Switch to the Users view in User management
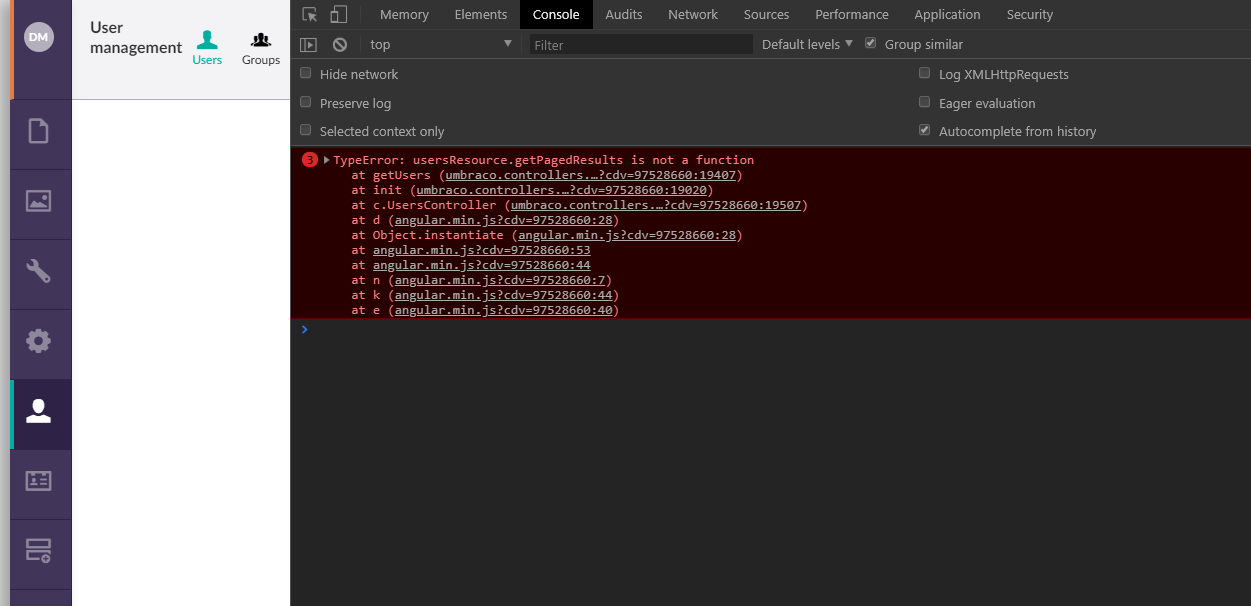The image size is (1251, 606). (207, 48)
